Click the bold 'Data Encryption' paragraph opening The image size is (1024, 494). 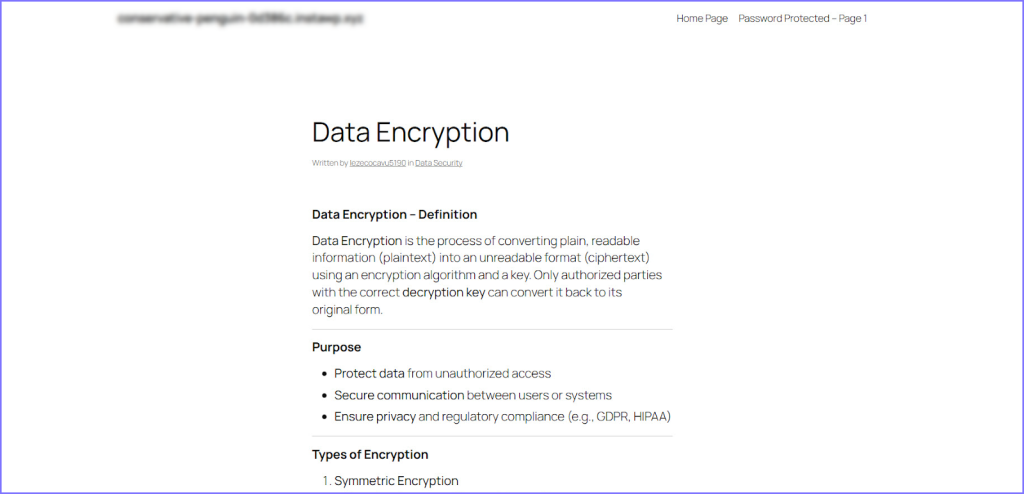point(357,240)
